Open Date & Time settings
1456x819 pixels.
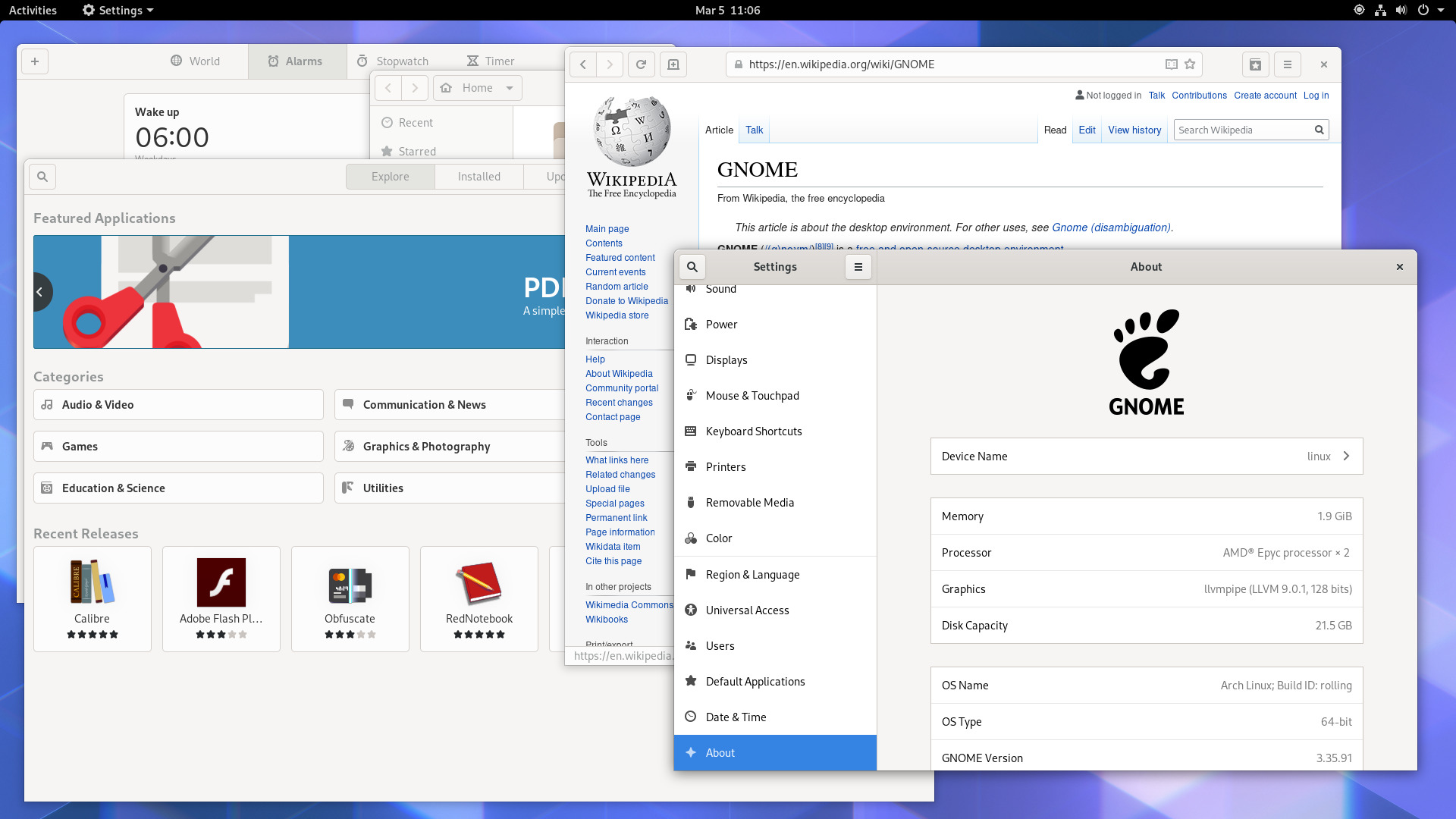point(775,717)
